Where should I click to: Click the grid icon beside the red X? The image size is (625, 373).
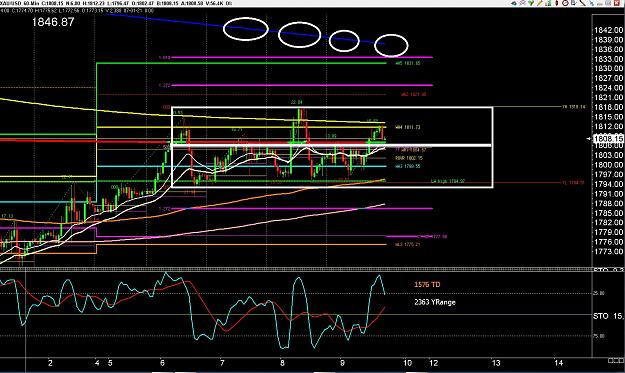click(x=609, y=3)
